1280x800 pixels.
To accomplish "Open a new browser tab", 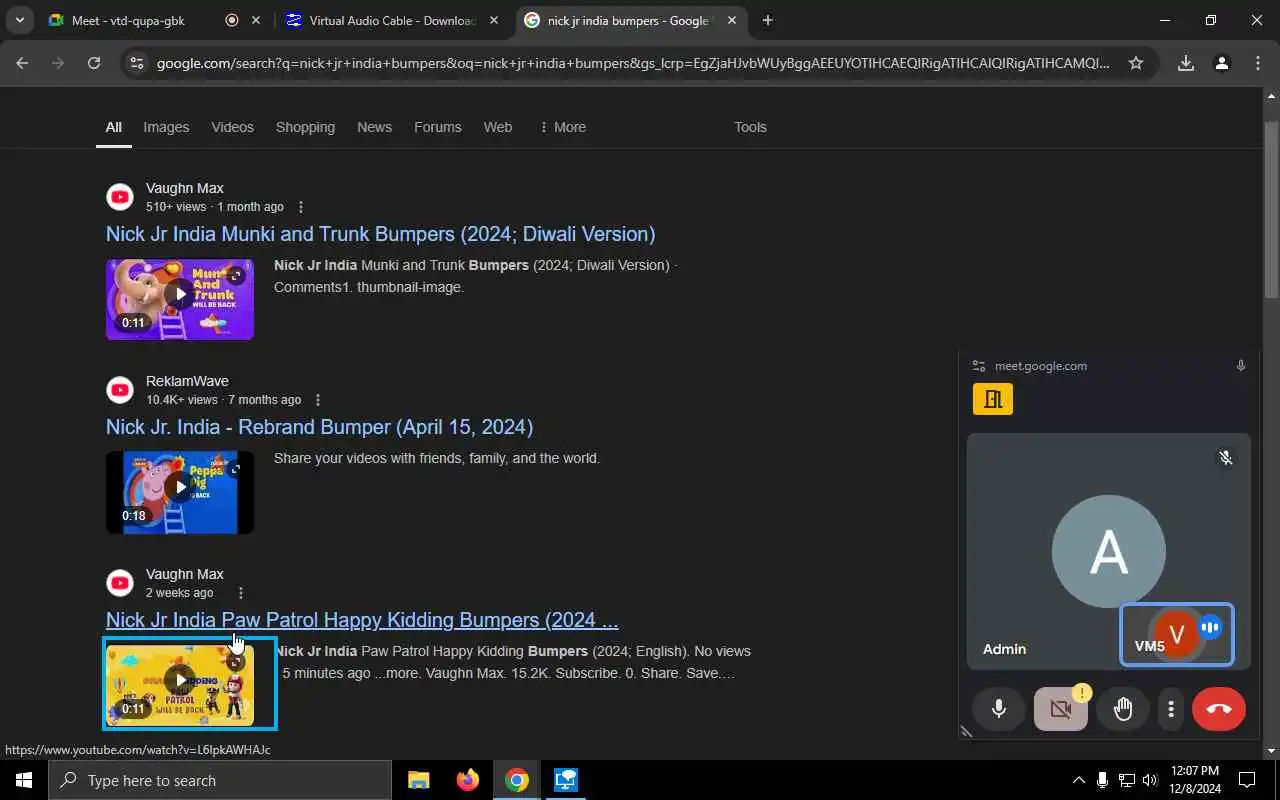I will 767,20.
